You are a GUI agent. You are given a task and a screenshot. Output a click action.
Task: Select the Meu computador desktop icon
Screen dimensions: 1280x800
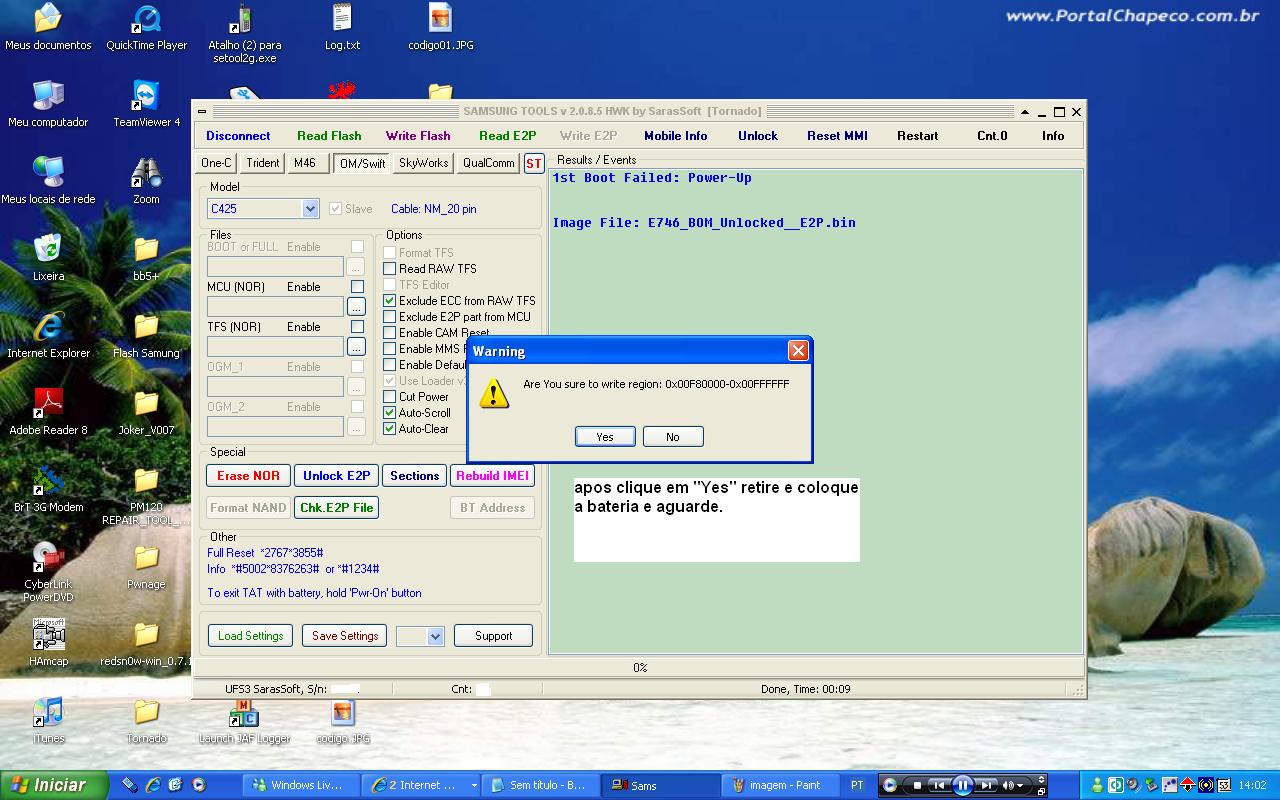pyautogui.click(x=48, y=104)
